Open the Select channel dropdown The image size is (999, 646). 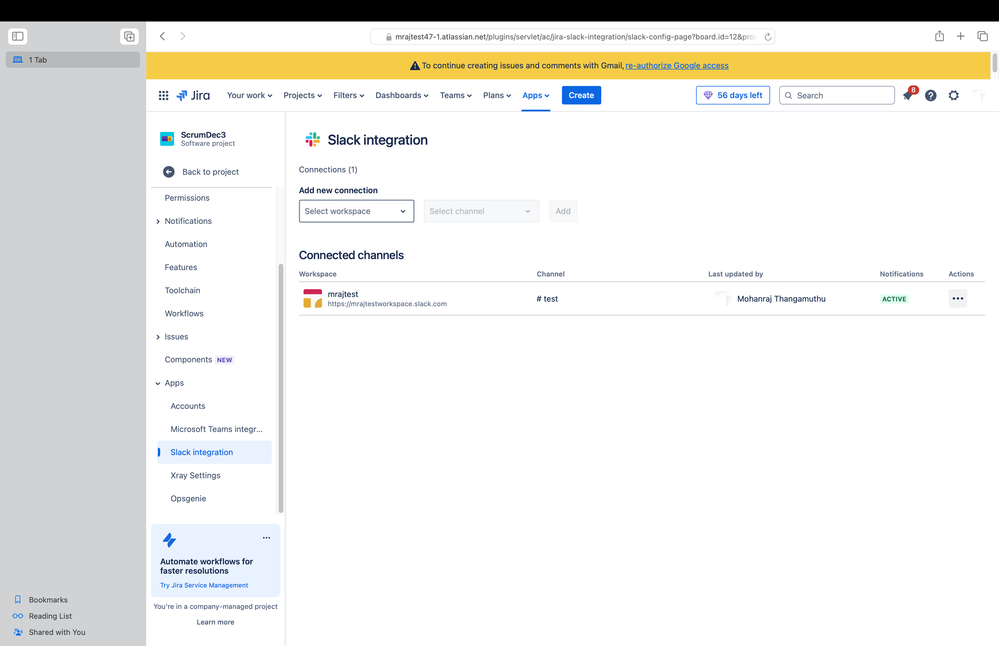[481, 211]
